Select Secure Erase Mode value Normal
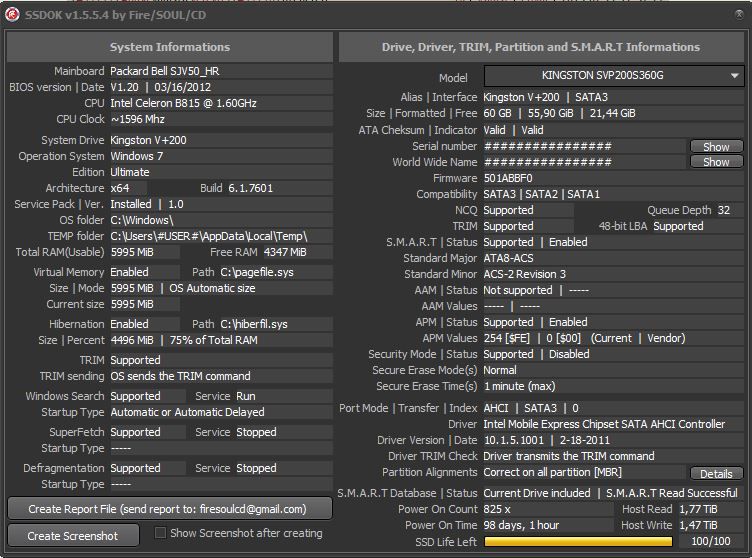Viewport: 752px width, 558px height. (x=500, y=370)
